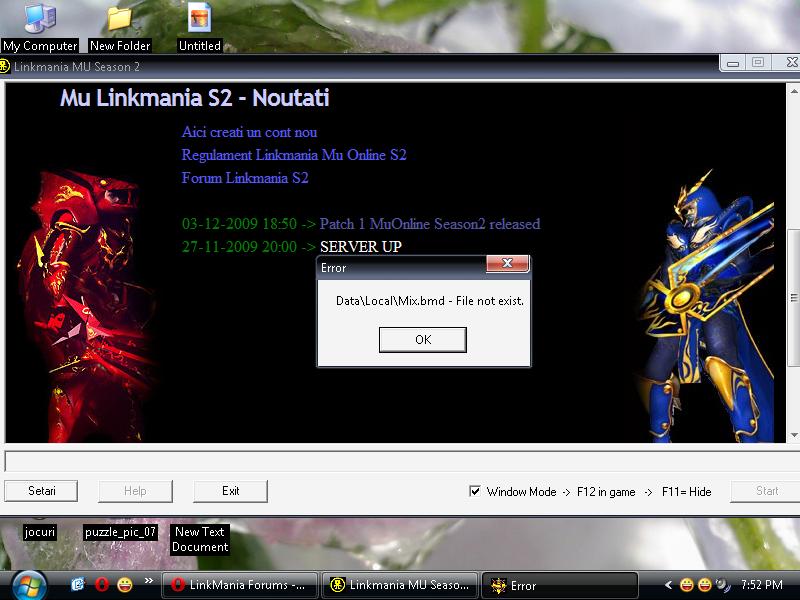Image resolution: width=800 pixels, height=600 pixels.
Task: Open Regulament Linkmania Mu Online S2 link
Action: pyautogui.click(x=294, y=155)
